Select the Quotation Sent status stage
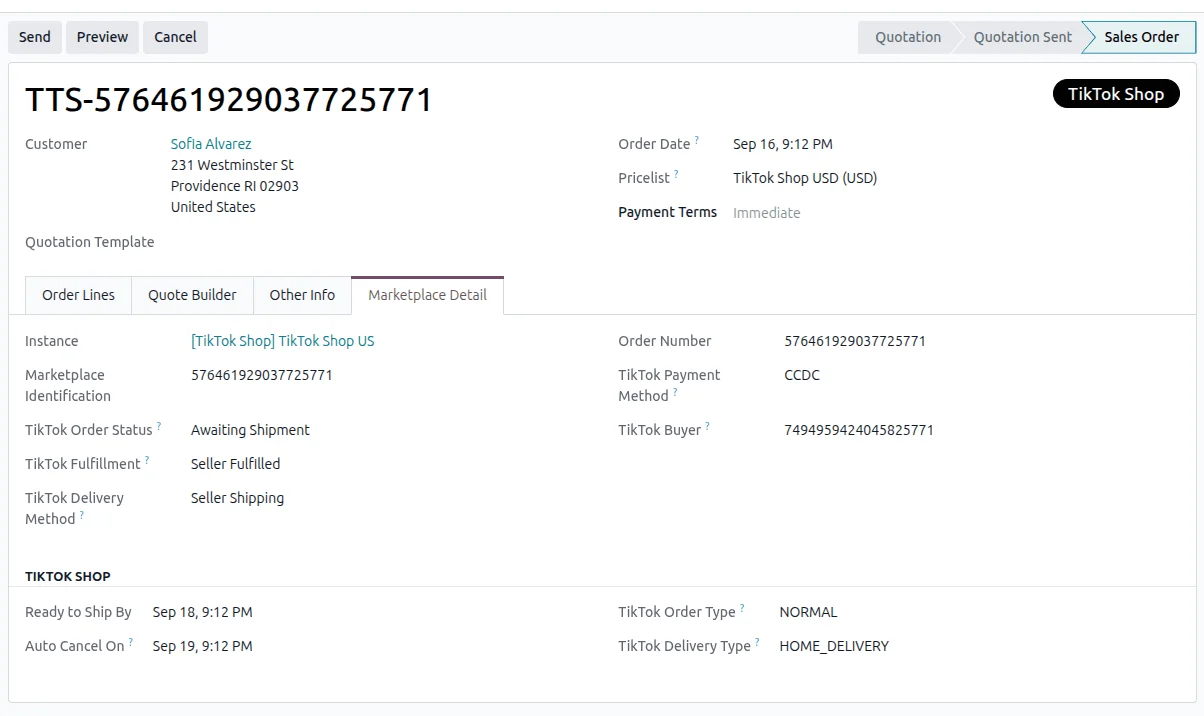 [1022, 37]
